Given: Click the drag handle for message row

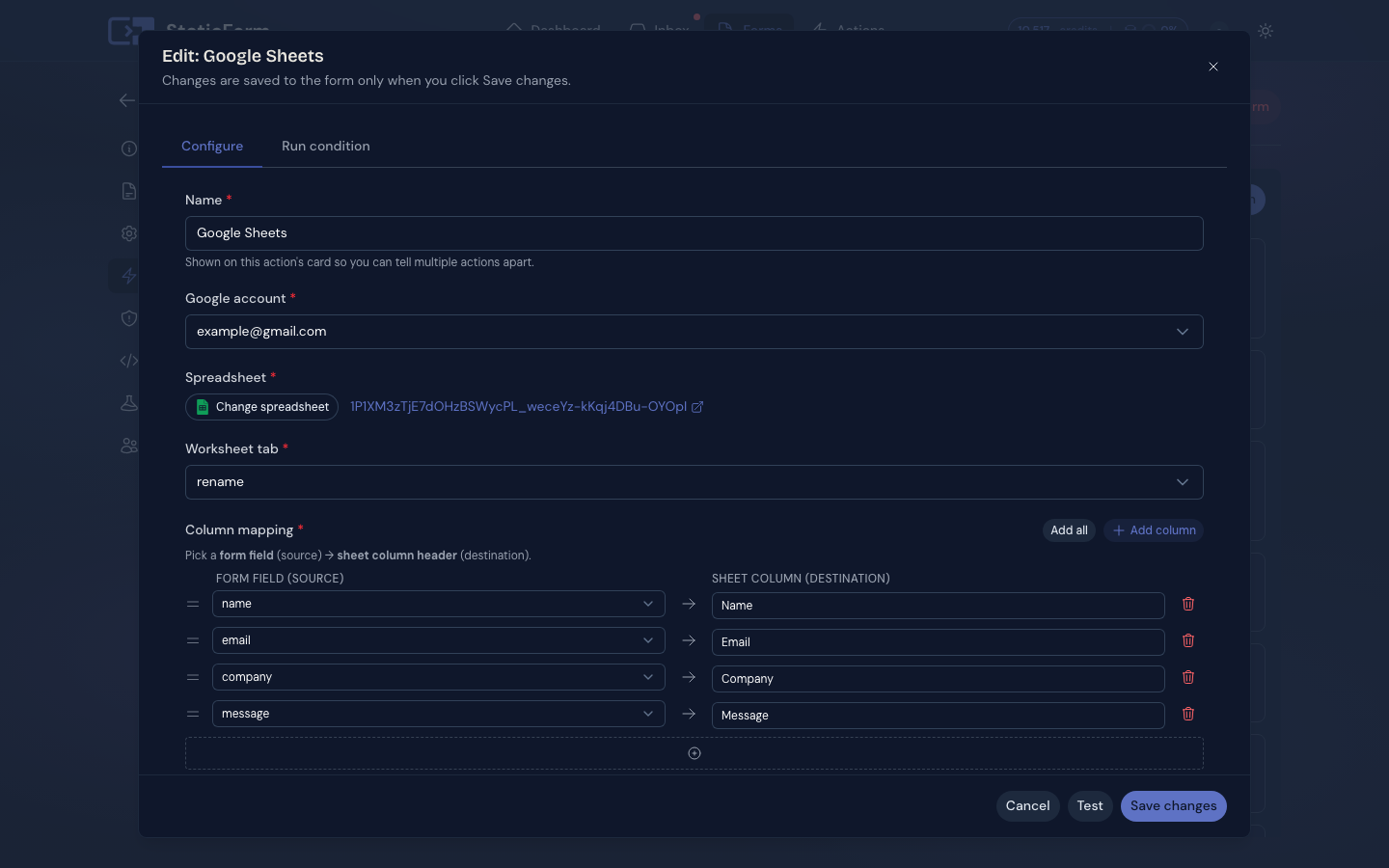Looking at the screenshot, I should tap(193, 714).
